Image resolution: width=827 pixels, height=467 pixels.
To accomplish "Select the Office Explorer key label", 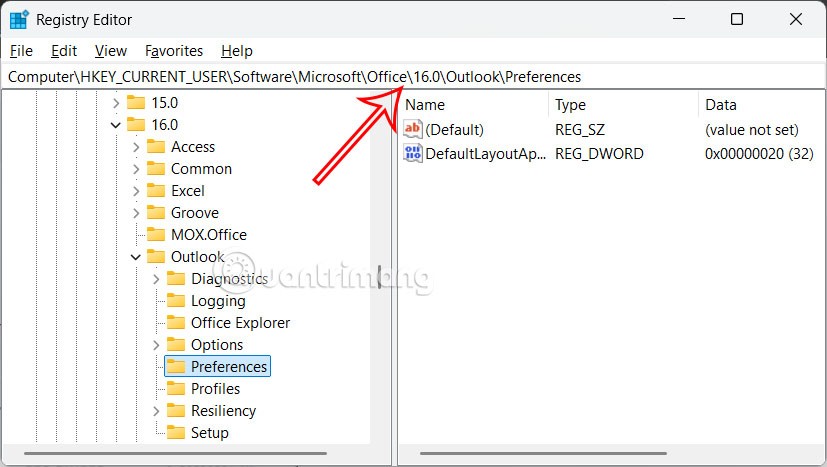I will click(x=241, y=323).
